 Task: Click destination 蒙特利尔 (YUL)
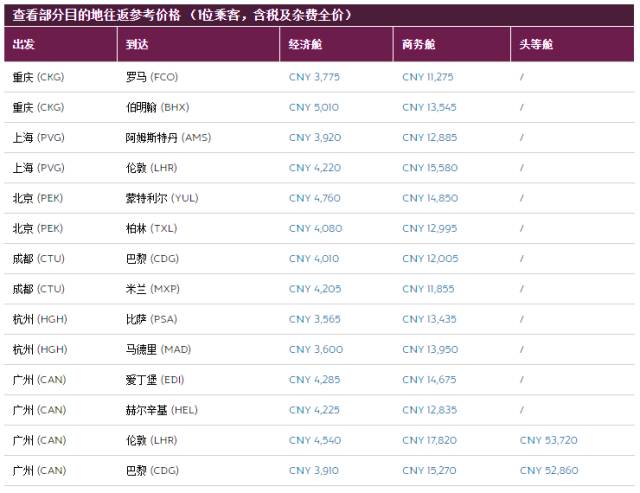click(162, 198)
